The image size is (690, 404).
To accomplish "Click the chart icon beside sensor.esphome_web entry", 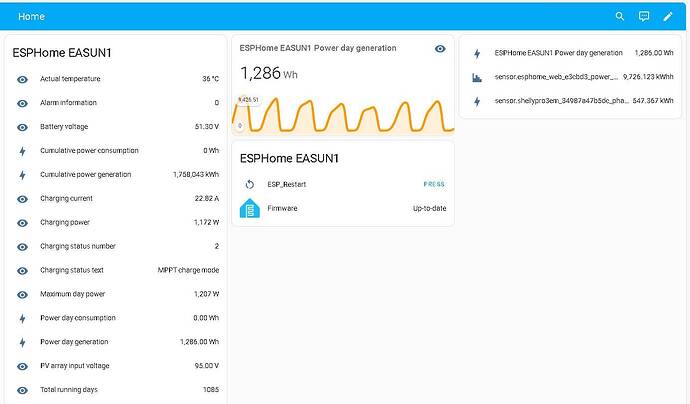I will (477, 77).
